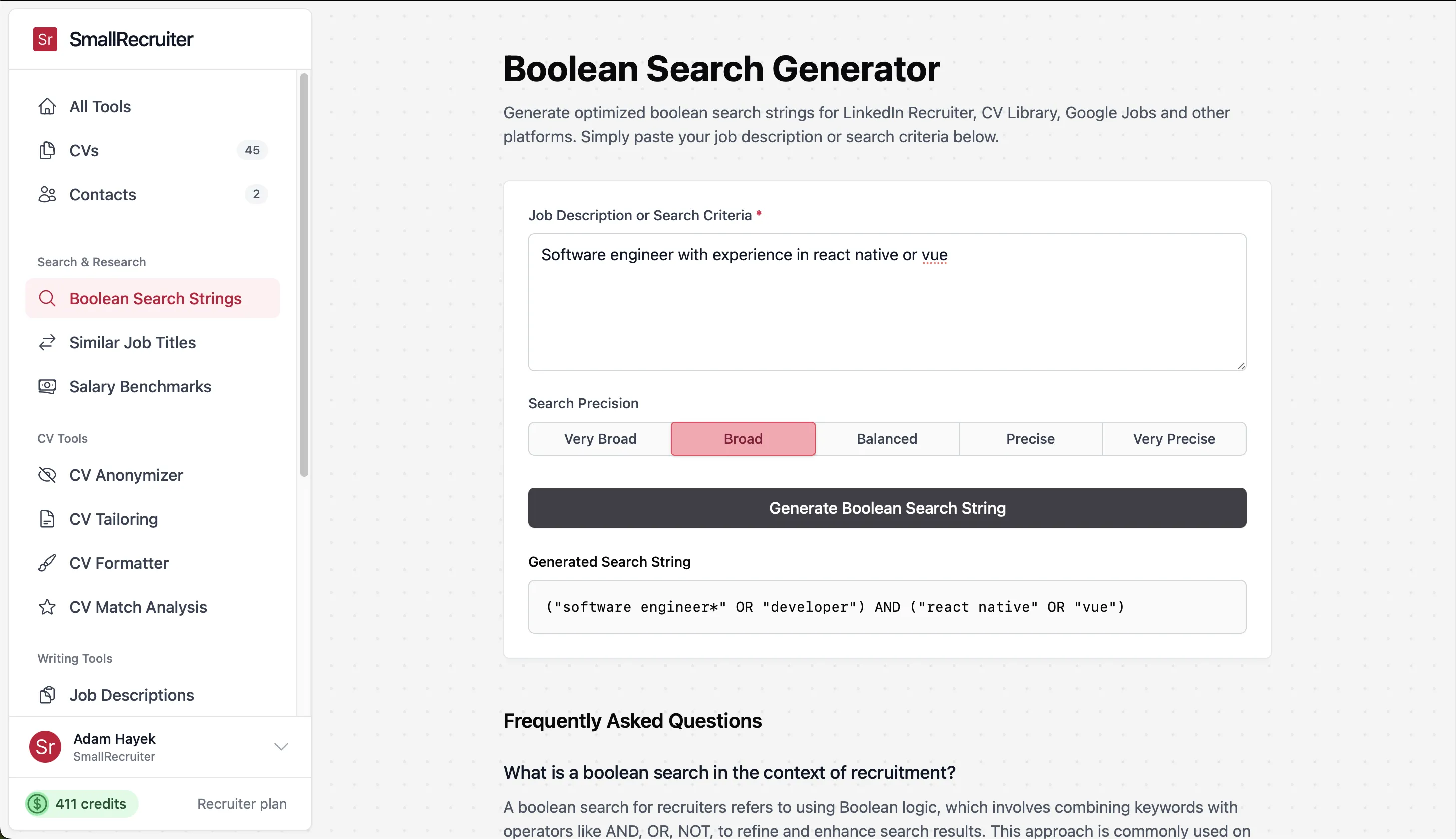Image resolution: width=1456 pixels, height=839 pixels.
Task: Click resize handle of job description textarea
Action: pos(1240,366)
